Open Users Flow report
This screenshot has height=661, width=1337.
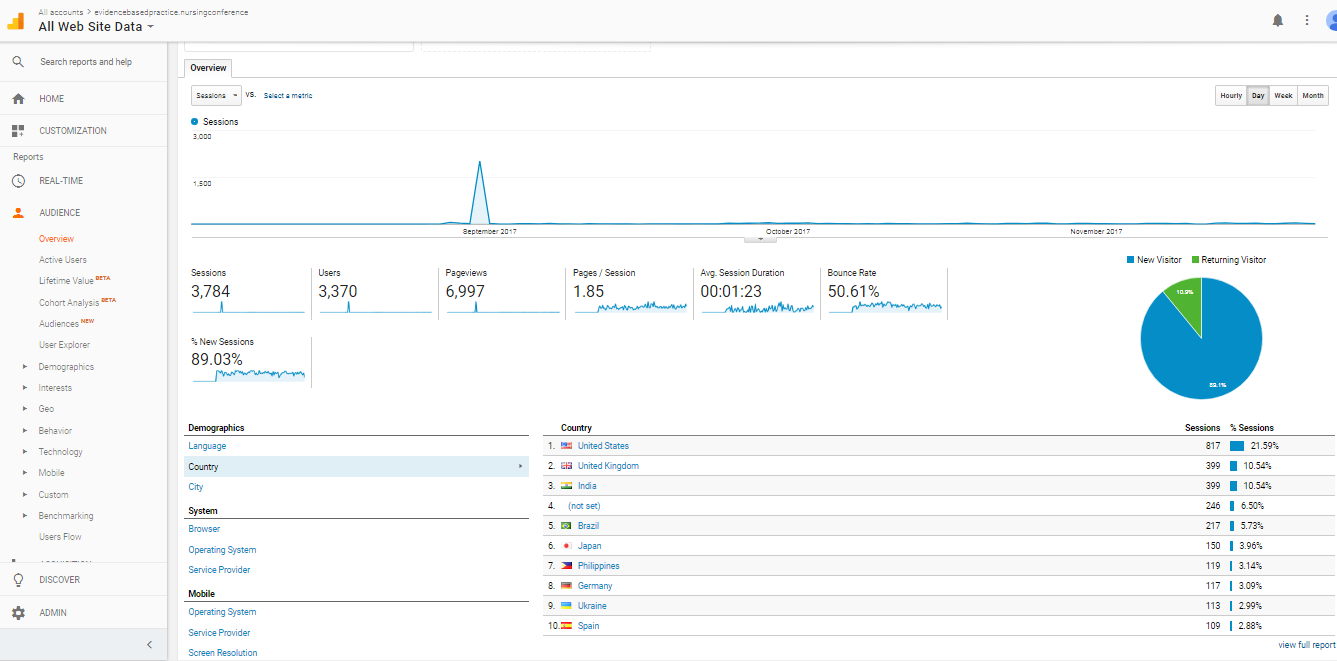click(60, 537)
